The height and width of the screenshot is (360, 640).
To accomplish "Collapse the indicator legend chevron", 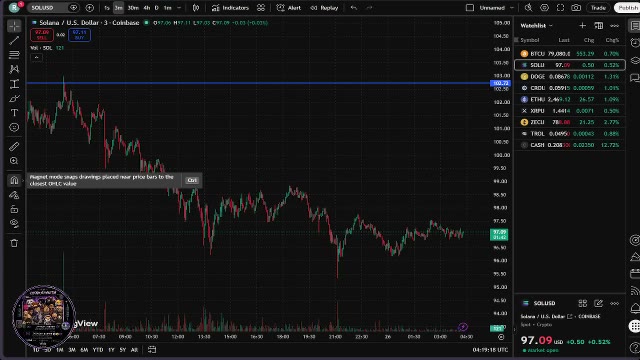I will tap(36, 58).
